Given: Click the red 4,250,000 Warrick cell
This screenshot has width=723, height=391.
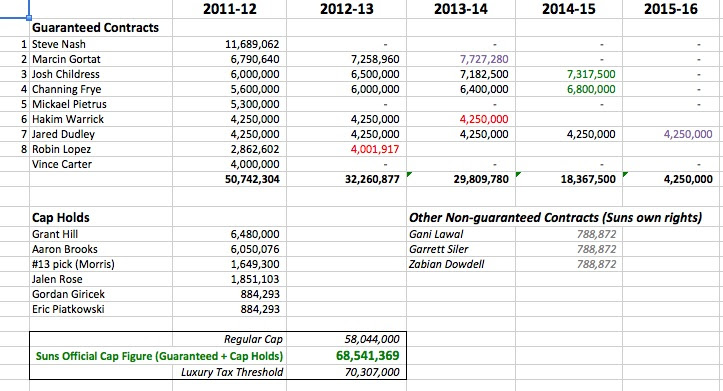Looking at the screenshot, I should point(461,119).
